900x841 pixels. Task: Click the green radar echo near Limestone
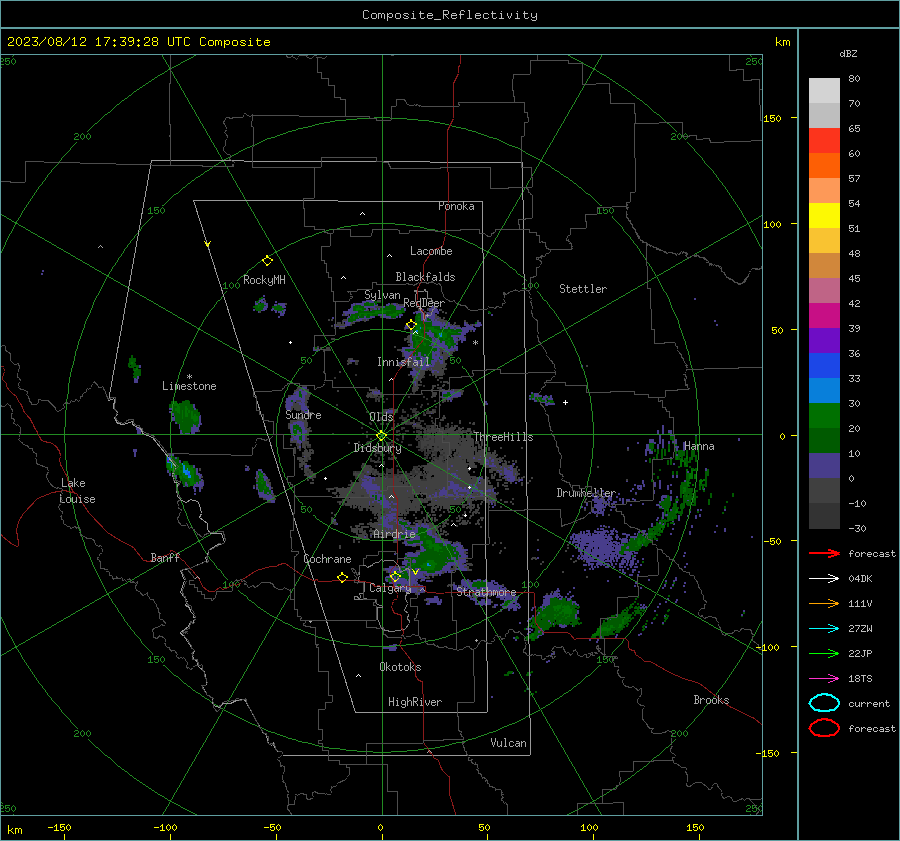point(185,416)
